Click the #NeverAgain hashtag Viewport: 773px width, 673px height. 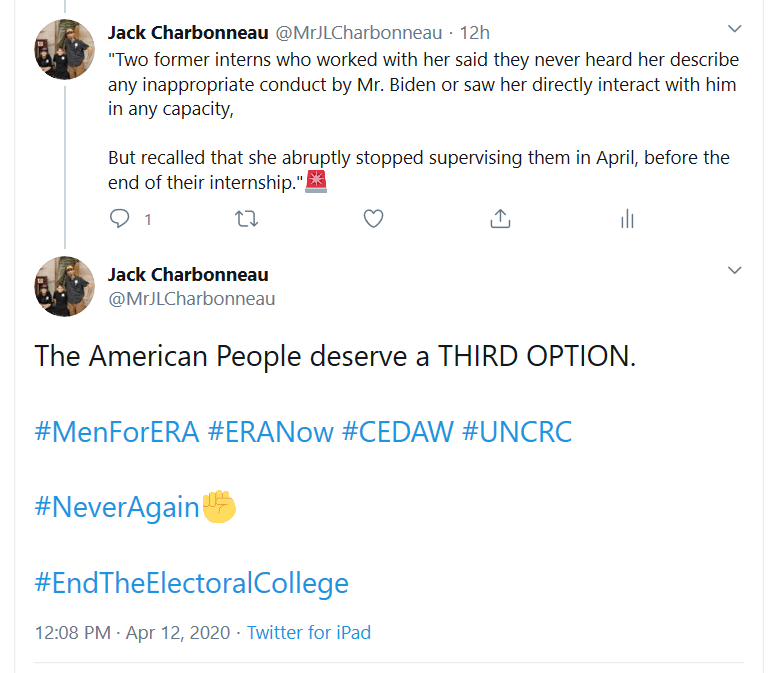(x=117, y=507)
